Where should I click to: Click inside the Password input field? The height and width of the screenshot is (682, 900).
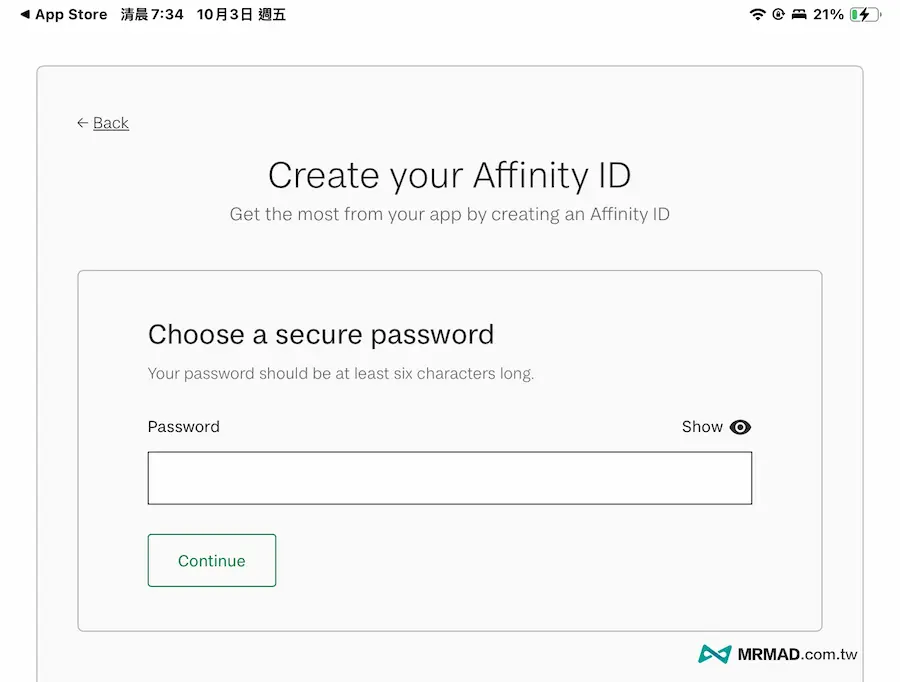click(x=450, y=478)
